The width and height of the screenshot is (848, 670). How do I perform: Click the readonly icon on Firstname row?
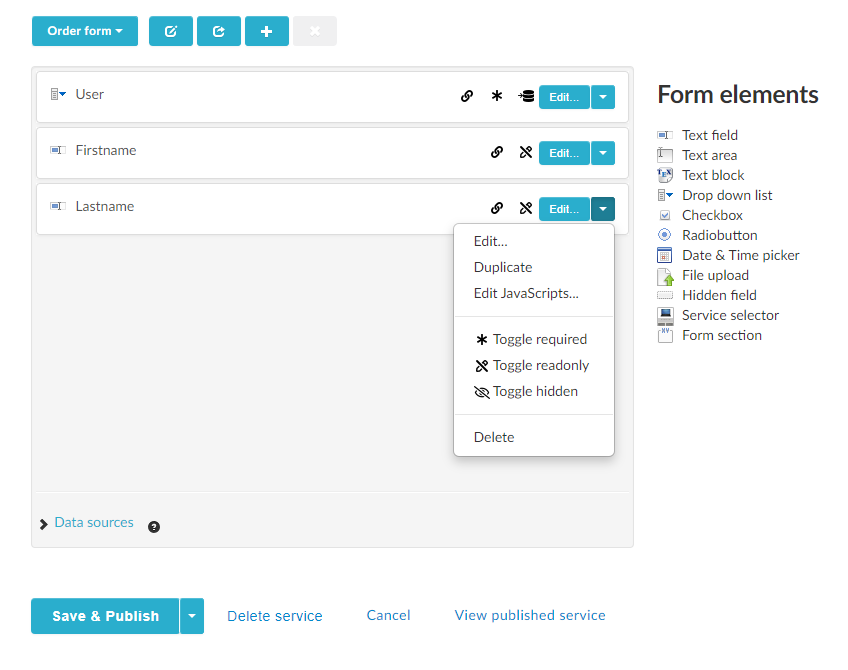(x=526, y=153)
